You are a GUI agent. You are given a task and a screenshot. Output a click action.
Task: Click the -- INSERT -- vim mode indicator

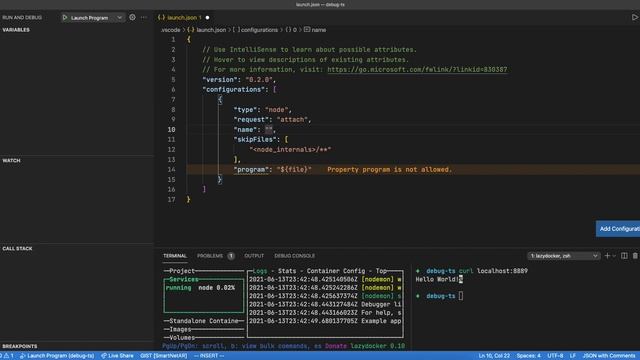(x=209, y=356)
